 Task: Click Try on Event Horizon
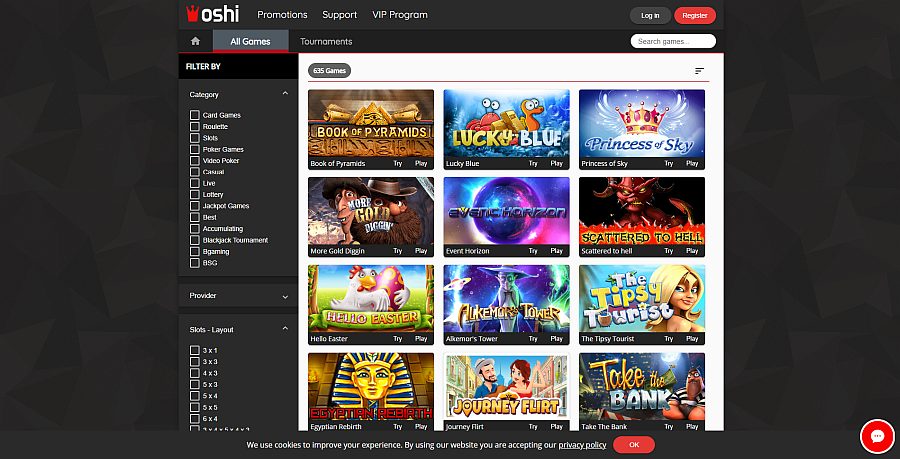pyautogui.click(x=533, y=251)
